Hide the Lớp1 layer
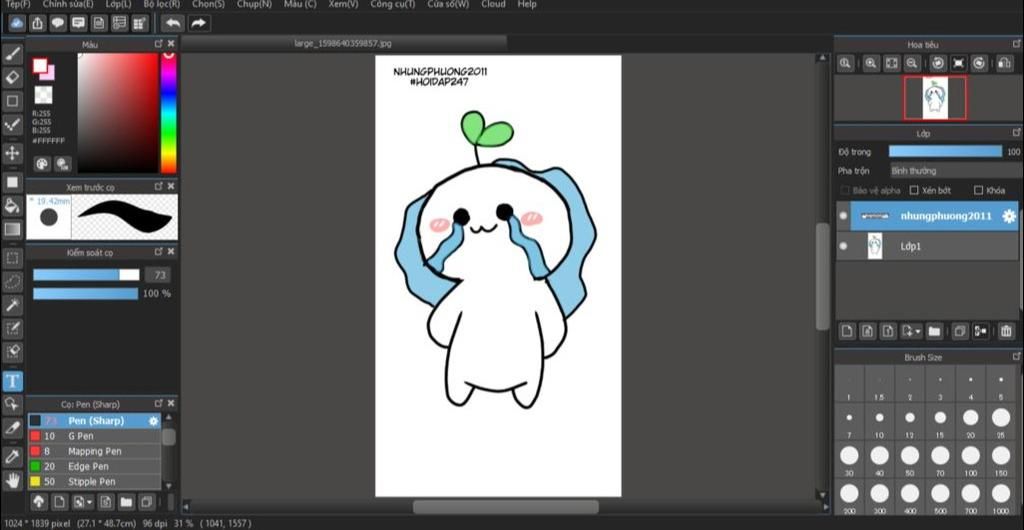Screen dimensions: 1024x530 click(843, 246)
